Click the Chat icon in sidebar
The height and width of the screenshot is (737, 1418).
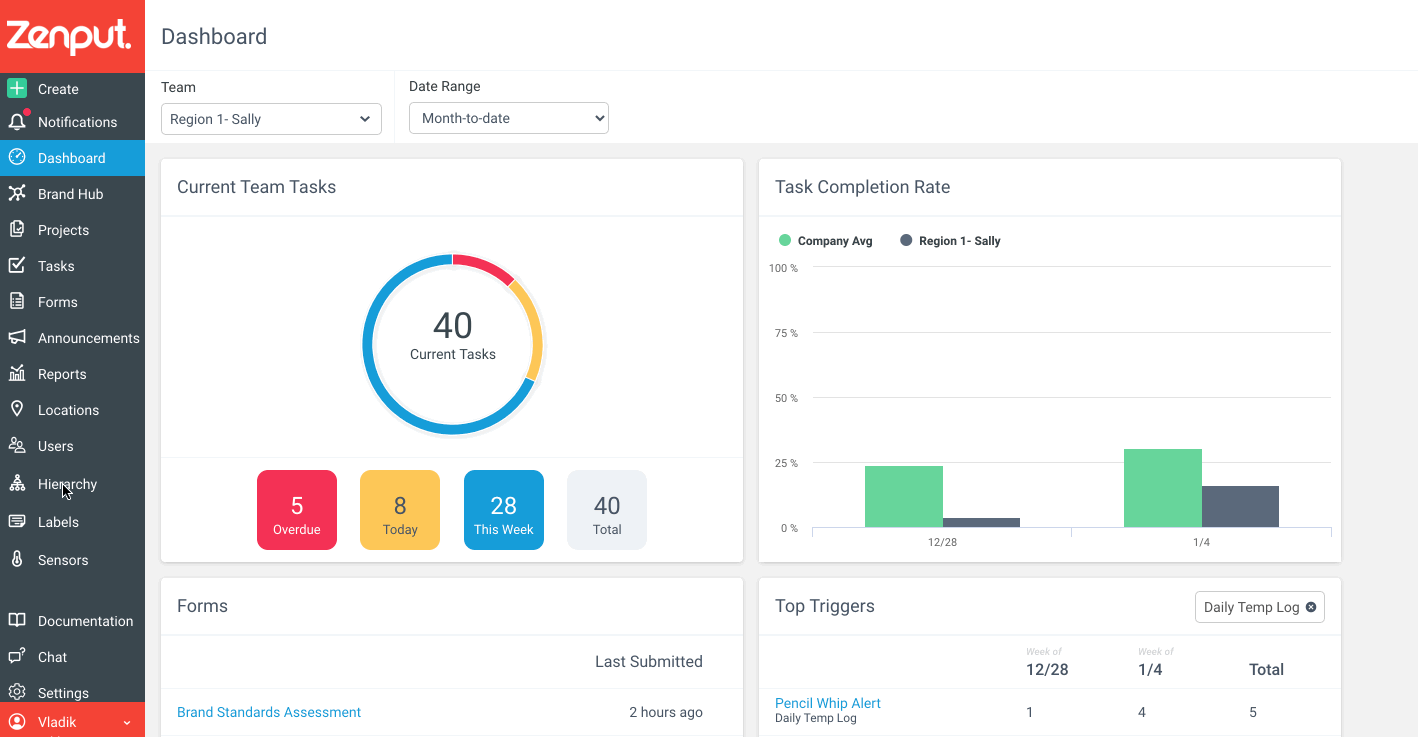[x=17, y=657]
